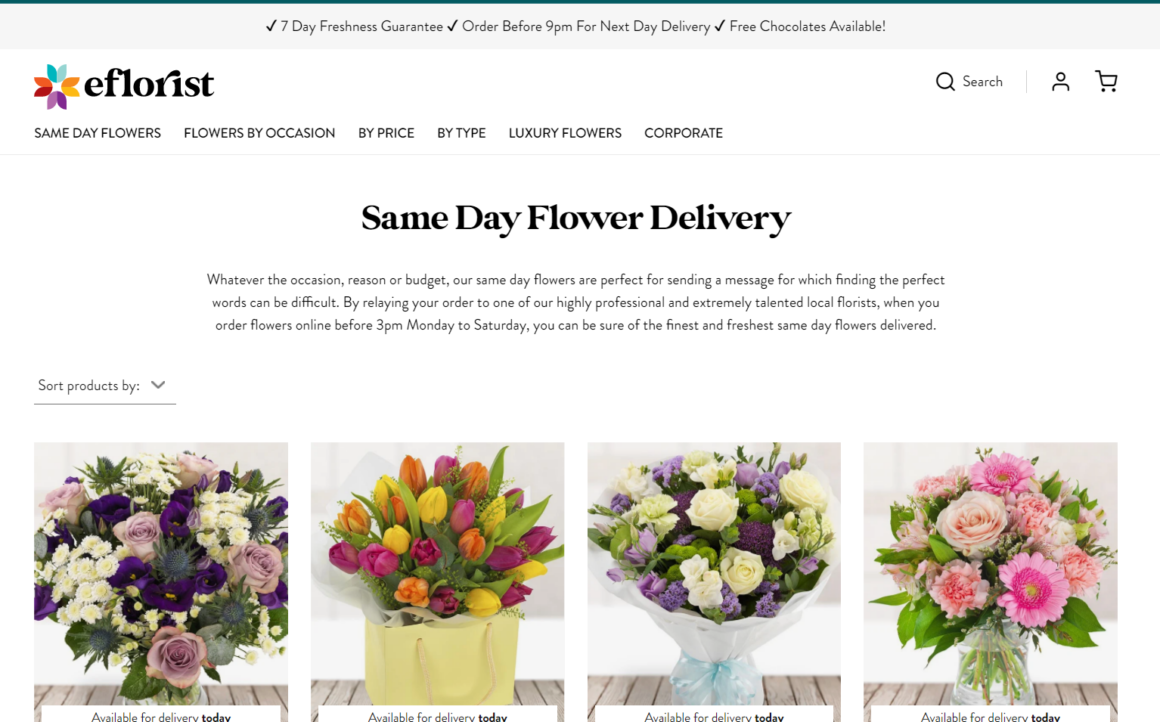Select the By Type menu item
Screen dimensions: 1160x722
coord(461,133)
